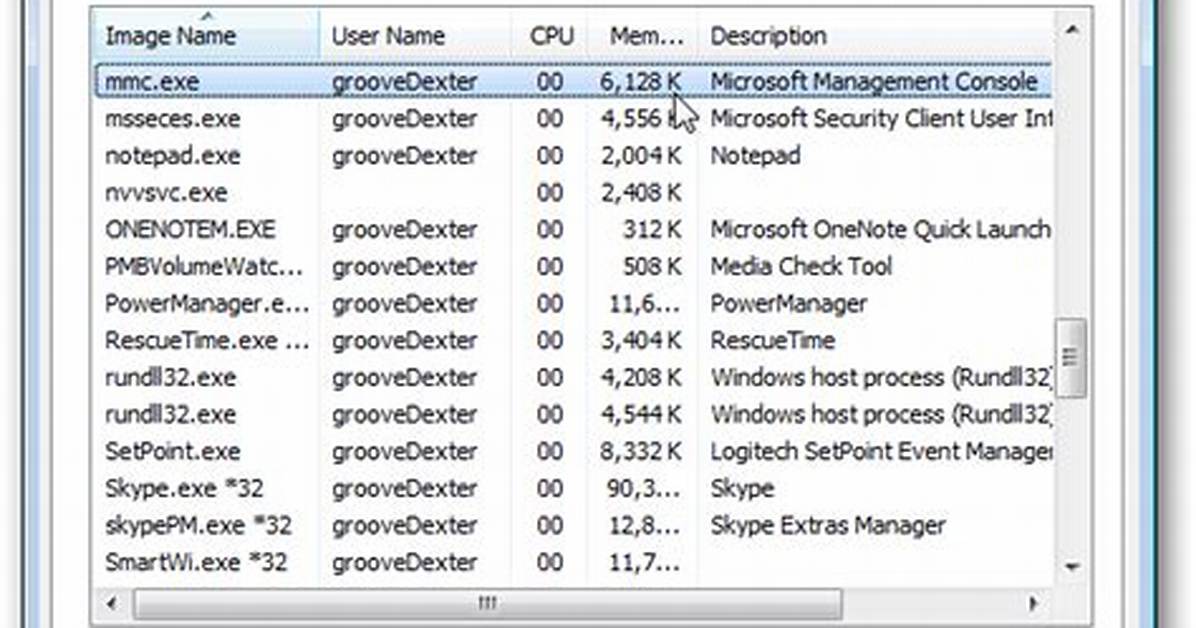
Task: Click the 3,404 K memory value
Action: click(641, 340)
